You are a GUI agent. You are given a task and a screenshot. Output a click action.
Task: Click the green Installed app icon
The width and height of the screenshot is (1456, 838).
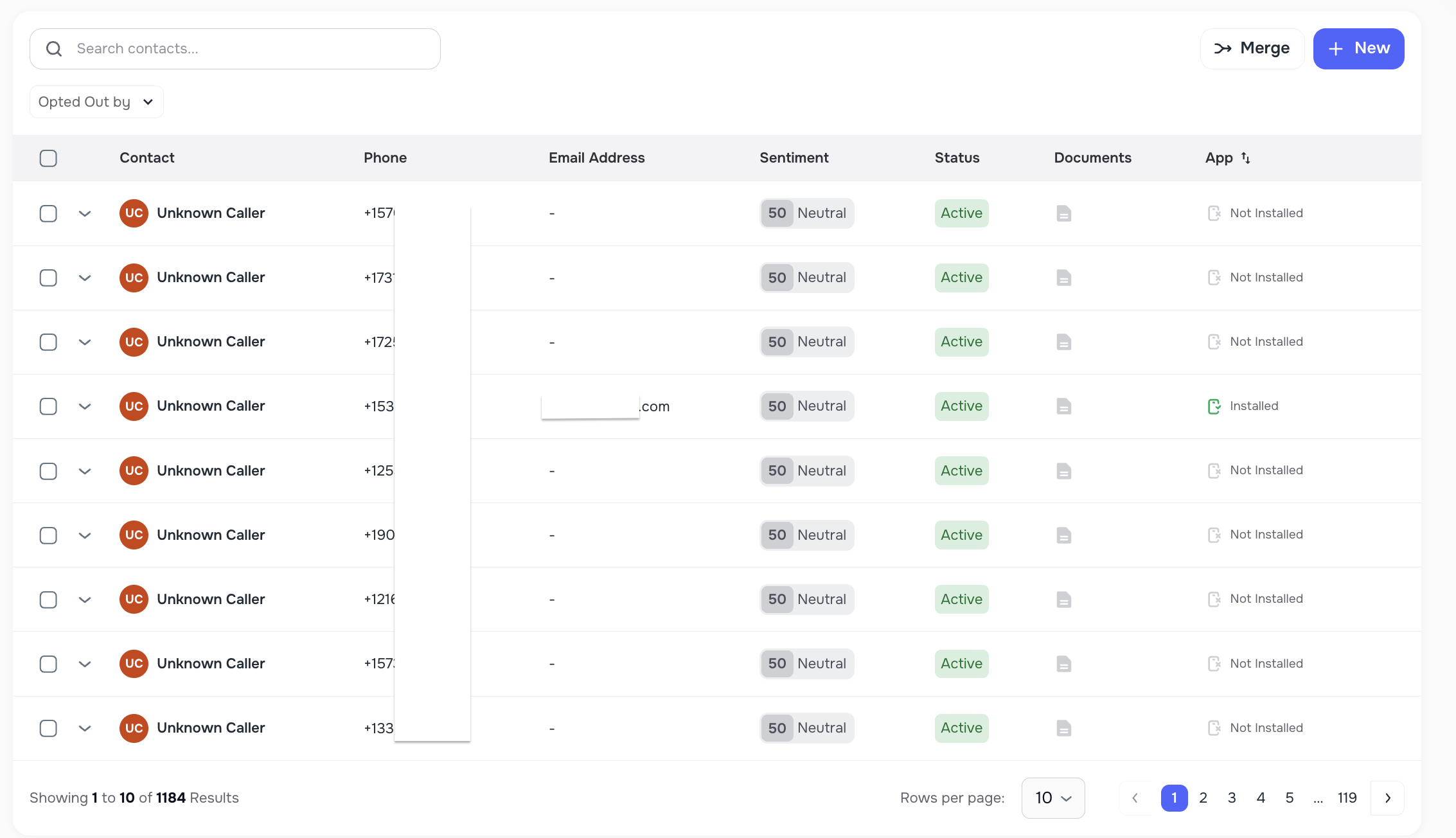tap(1214, 406)
